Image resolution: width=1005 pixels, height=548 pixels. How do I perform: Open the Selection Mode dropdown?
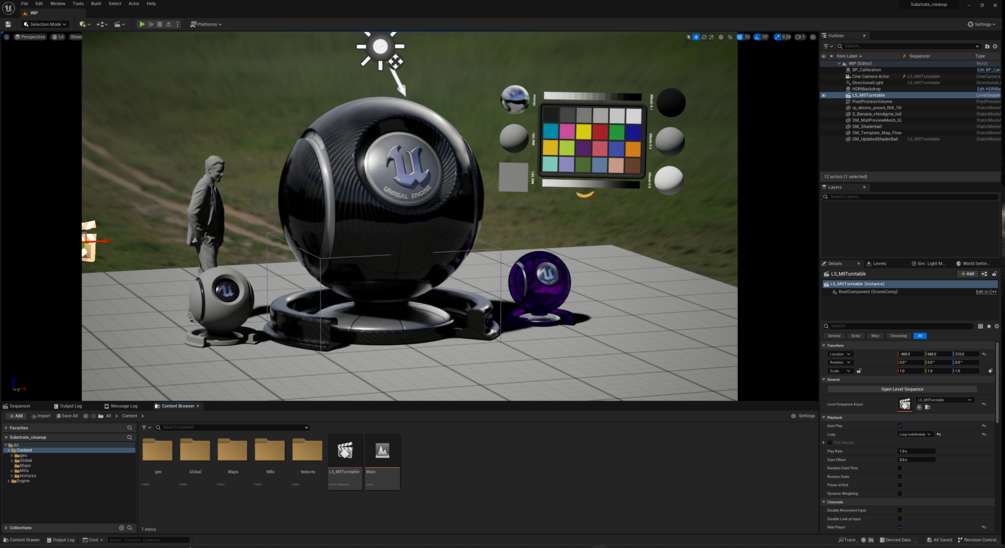(x=45, y=24)
